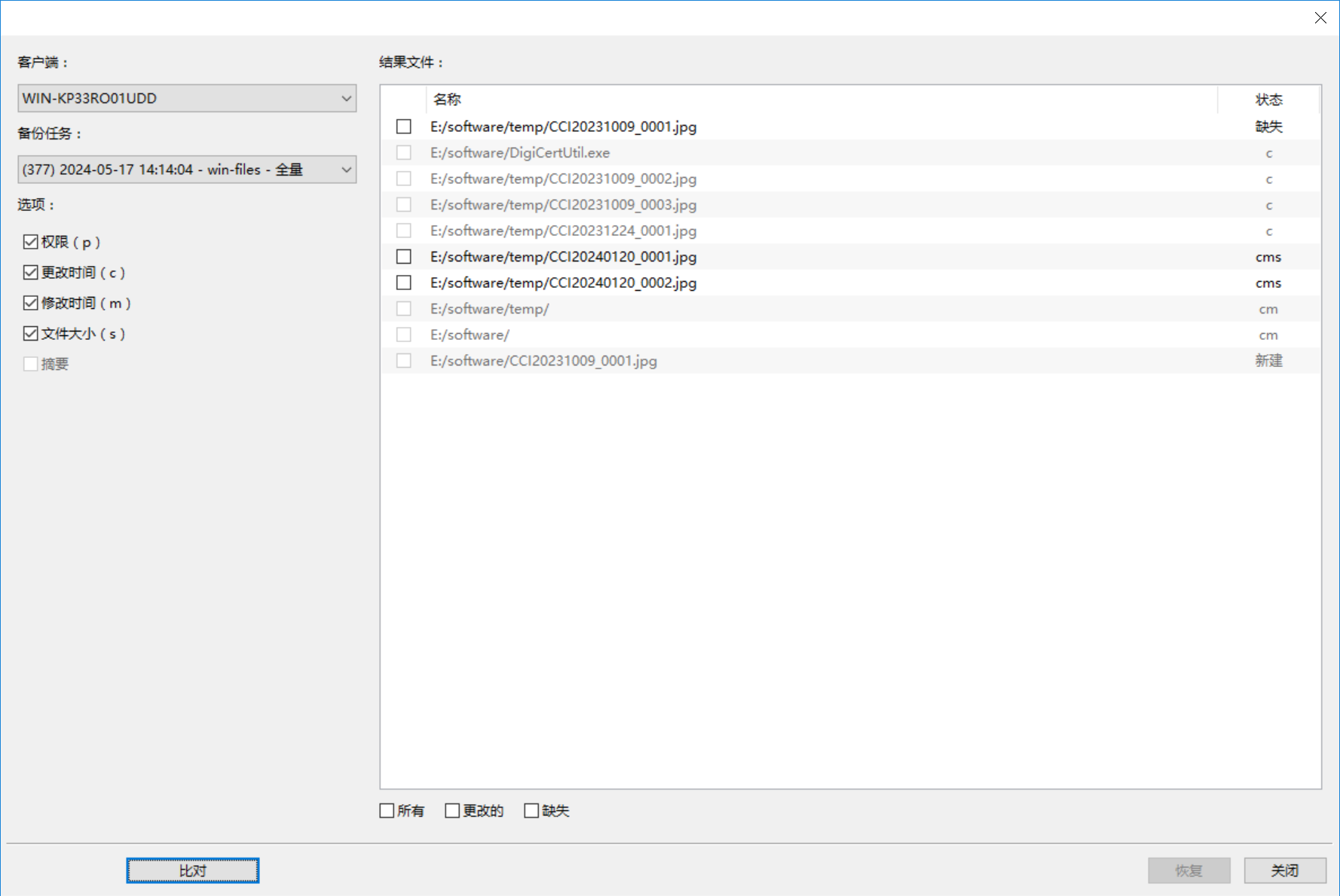The image size is (1340, 896).
Task: Click the 名称 column header
Action: 448,99
